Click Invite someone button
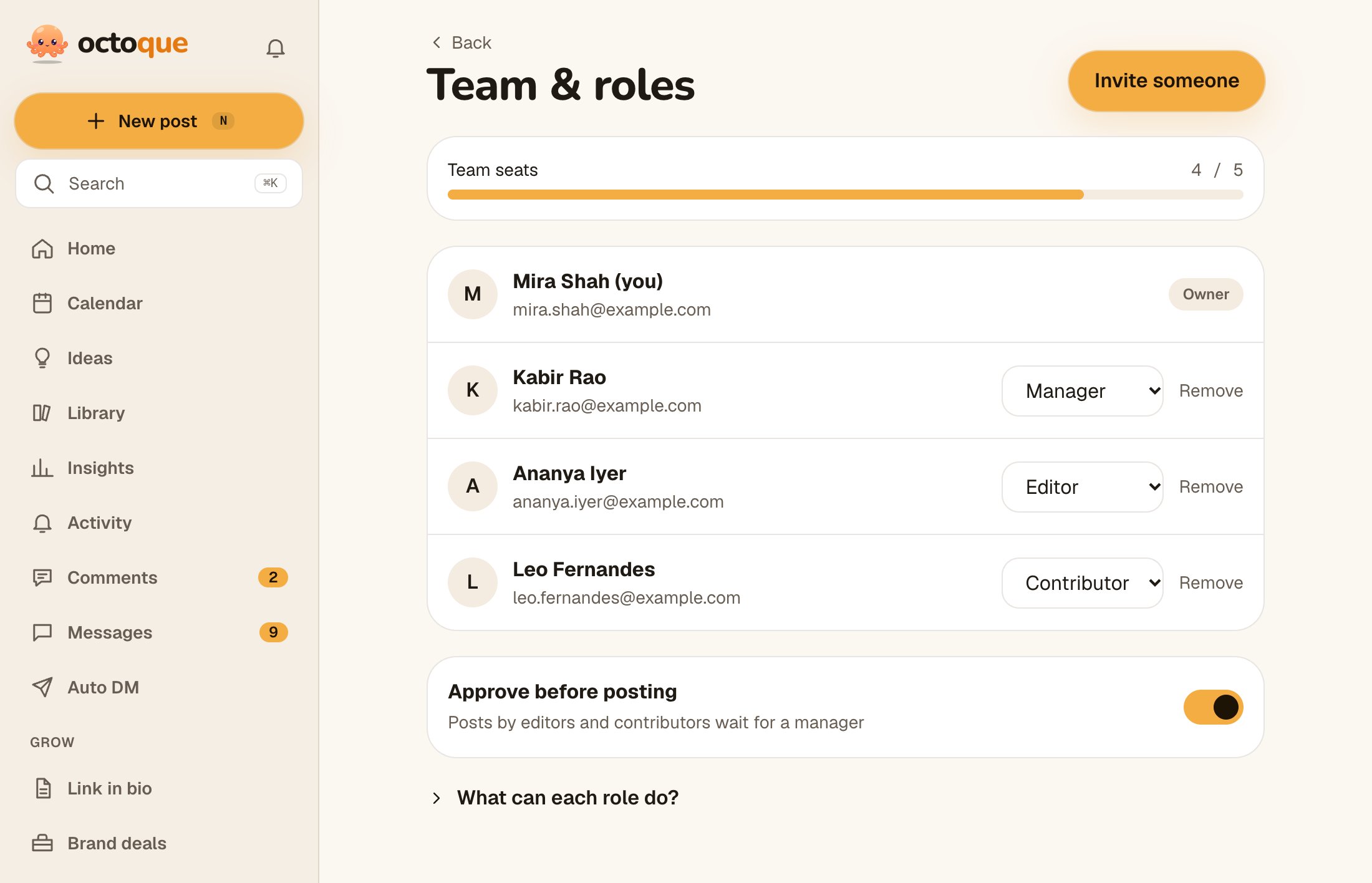 [1166, 81]
